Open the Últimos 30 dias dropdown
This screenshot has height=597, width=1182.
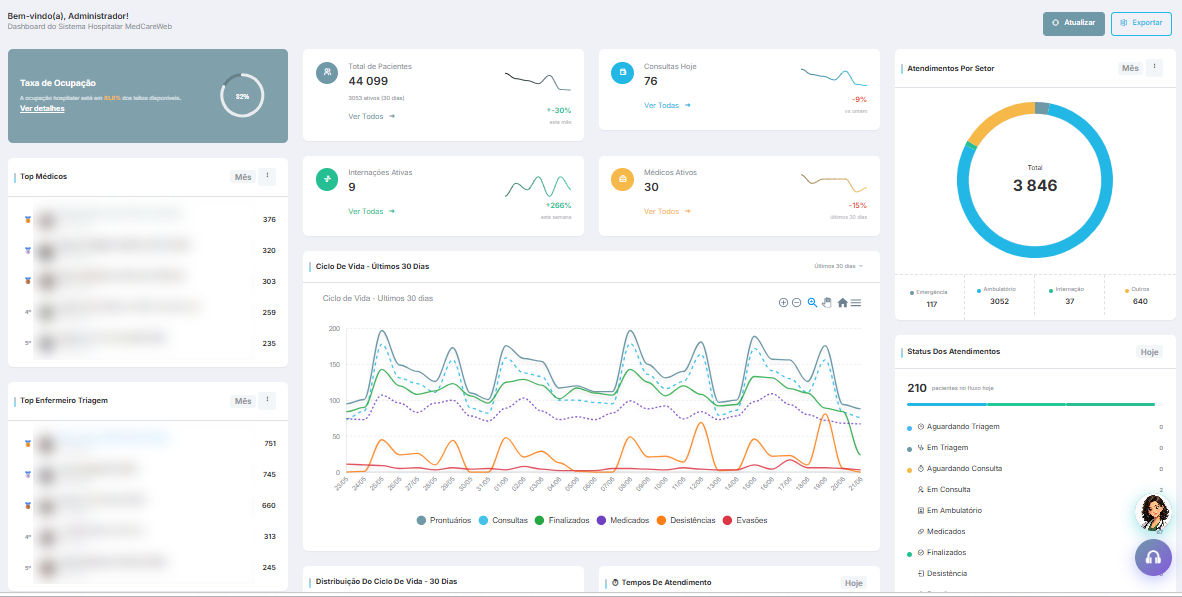click(x=838, y=266)
